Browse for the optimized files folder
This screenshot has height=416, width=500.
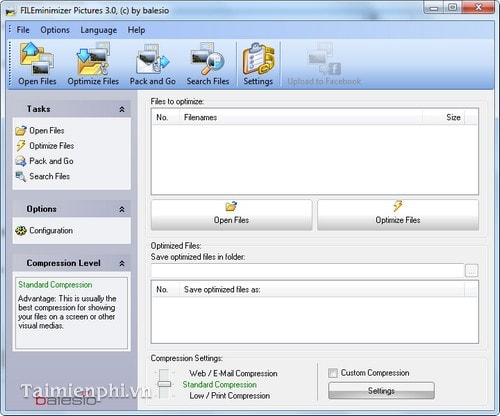pyautogui.click(x=471, y=270)
